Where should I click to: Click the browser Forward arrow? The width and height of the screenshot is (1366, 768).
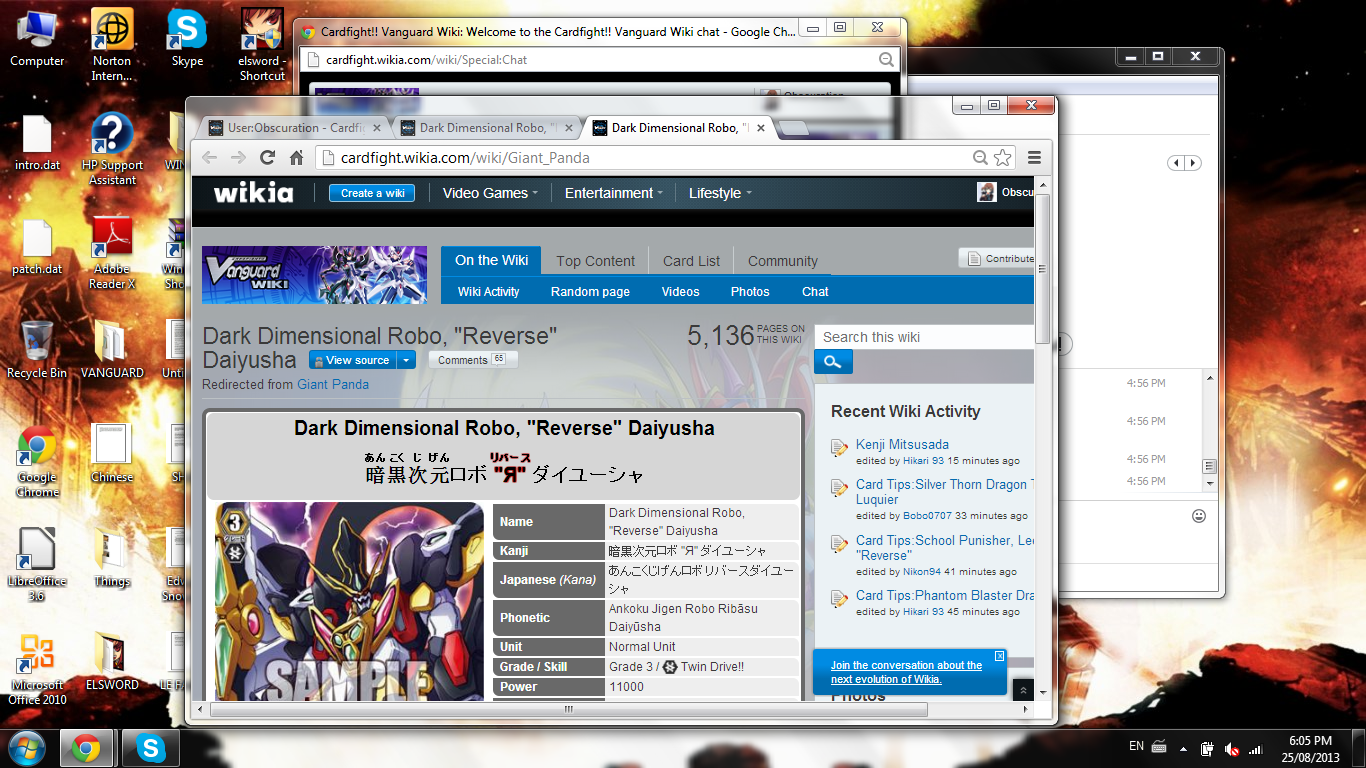[x=238, y=157]
